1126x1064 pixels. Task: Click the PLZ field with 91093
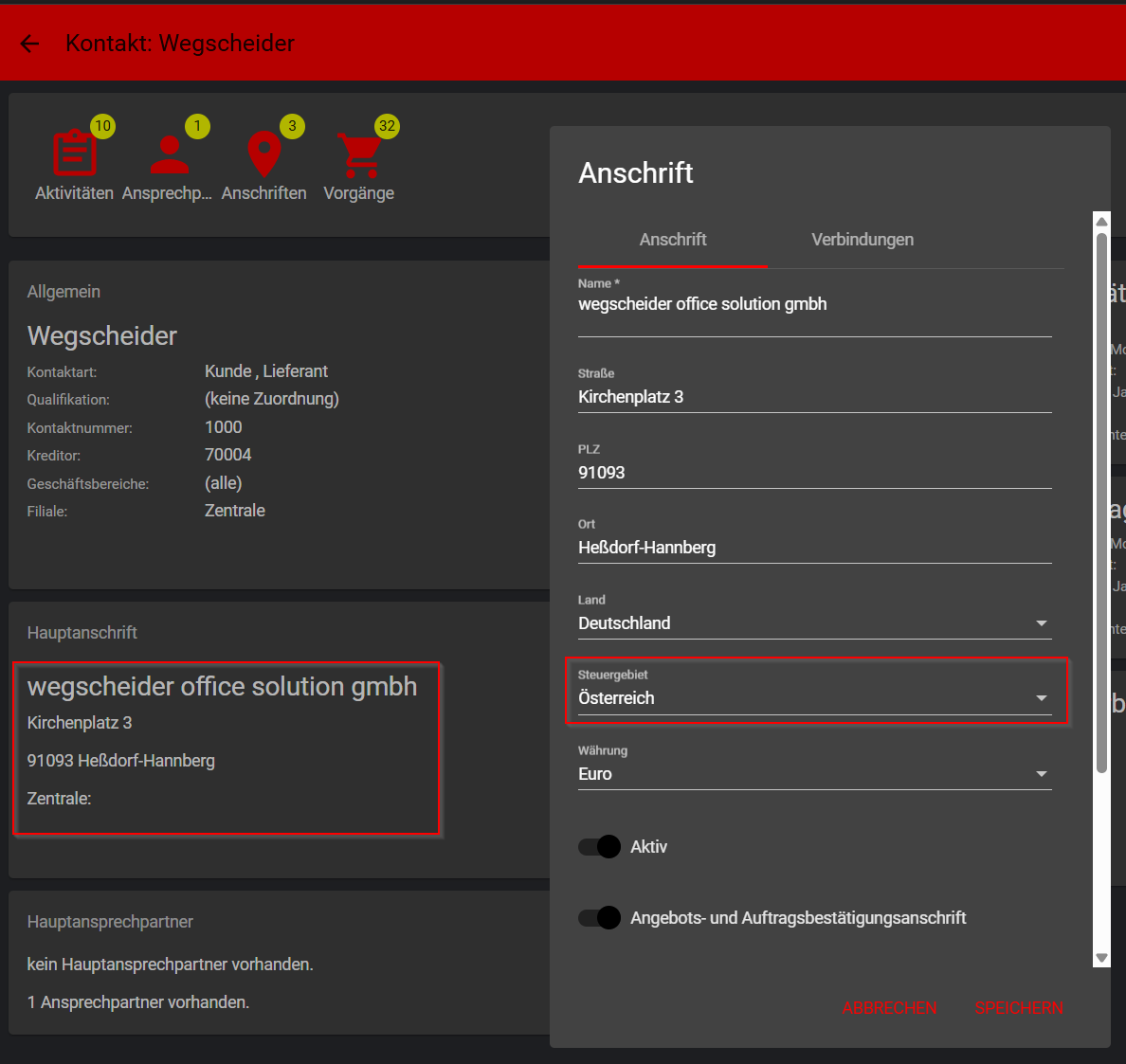point(815,473)
